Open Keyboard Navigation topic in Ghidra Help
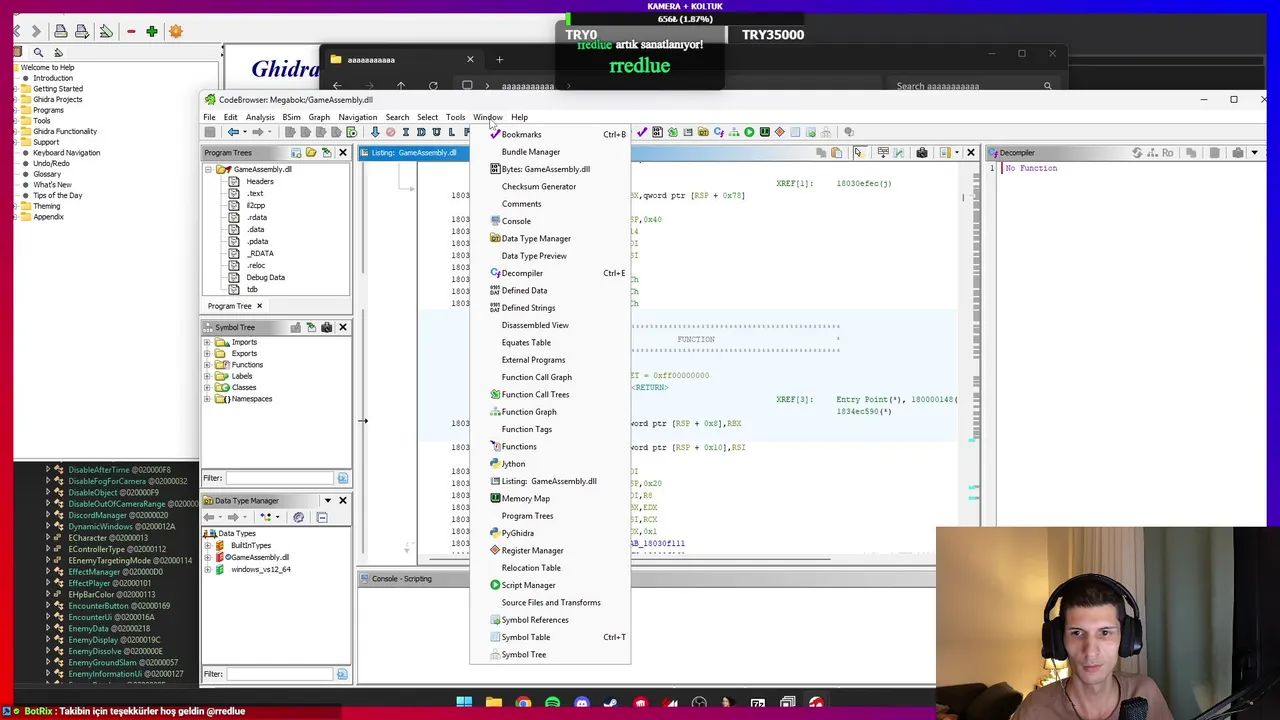 66,153
